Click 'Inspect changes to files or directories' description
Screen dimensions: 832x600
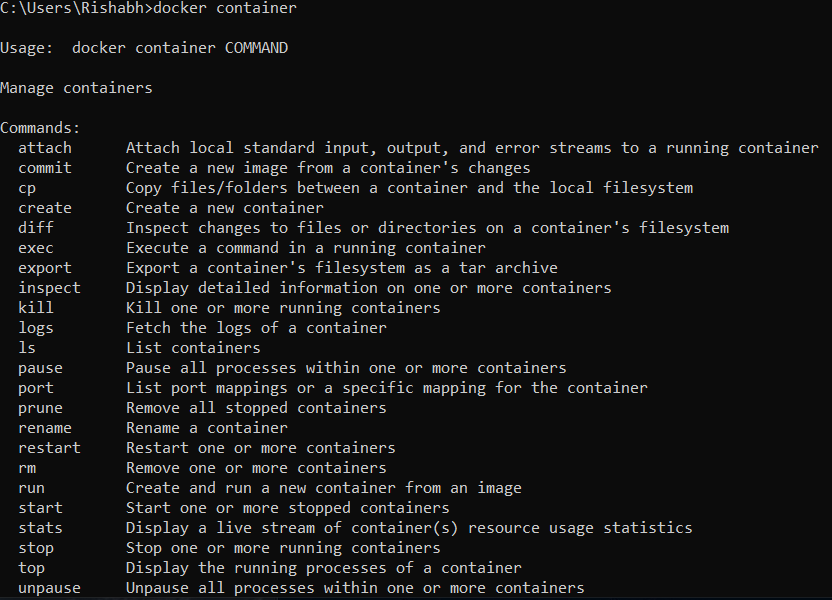[x=427, y=228]
